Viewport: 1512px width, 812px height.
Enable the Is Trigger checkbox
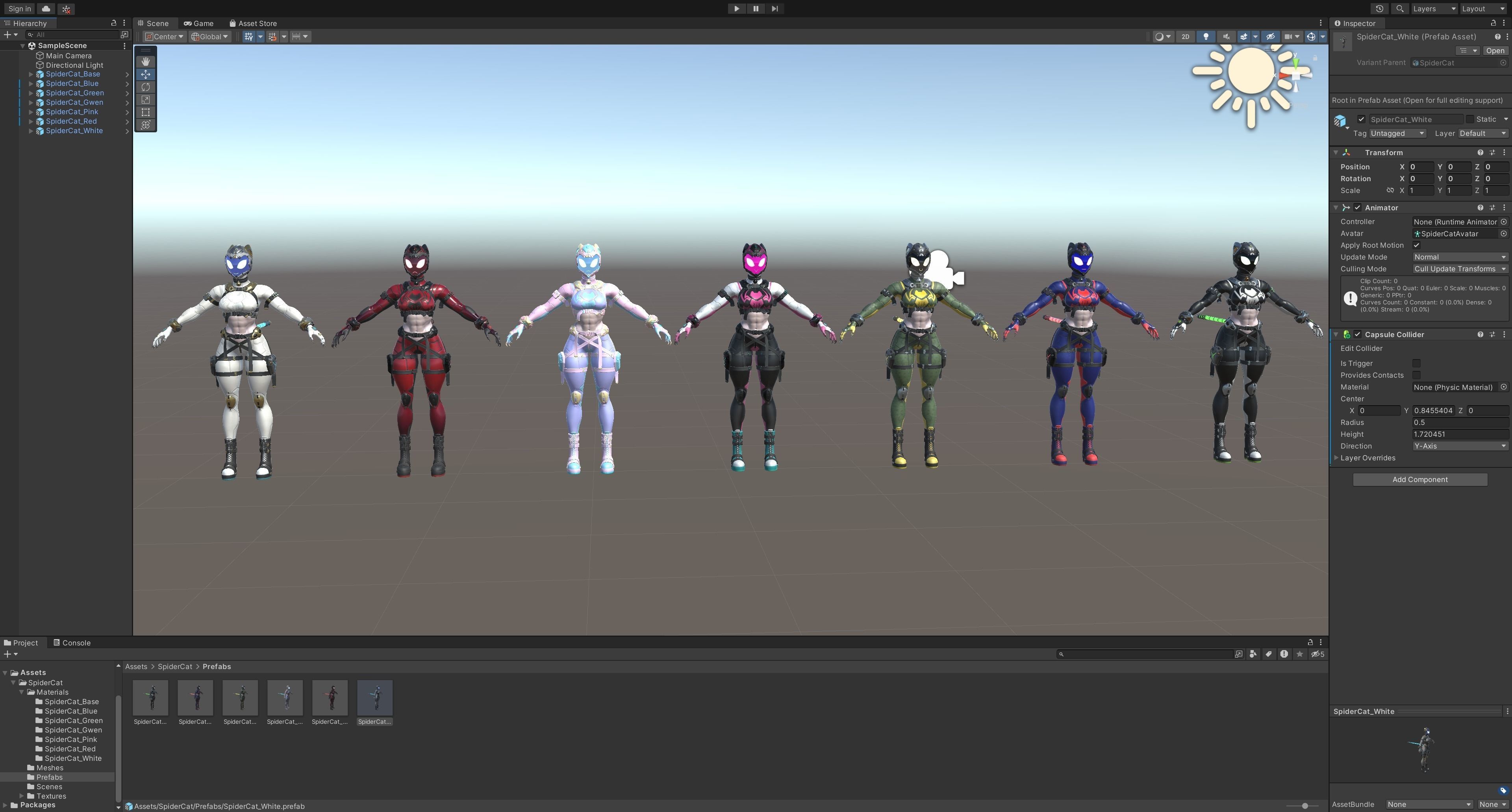tap(1416, 363)
